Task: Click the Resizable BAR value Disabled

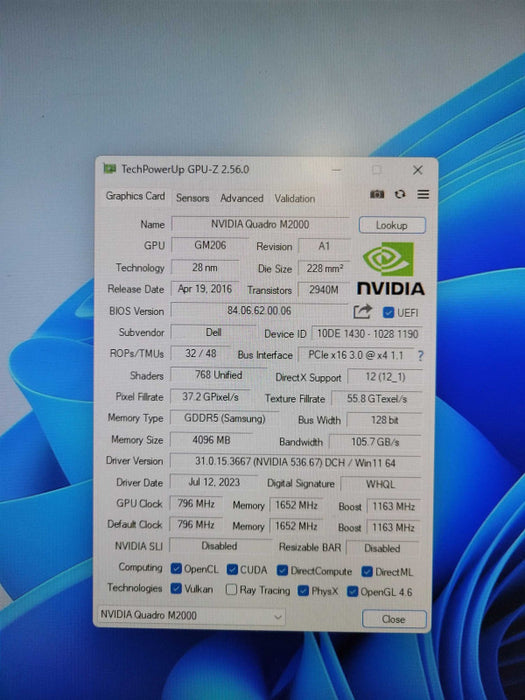Action: (x=383, y=548)
